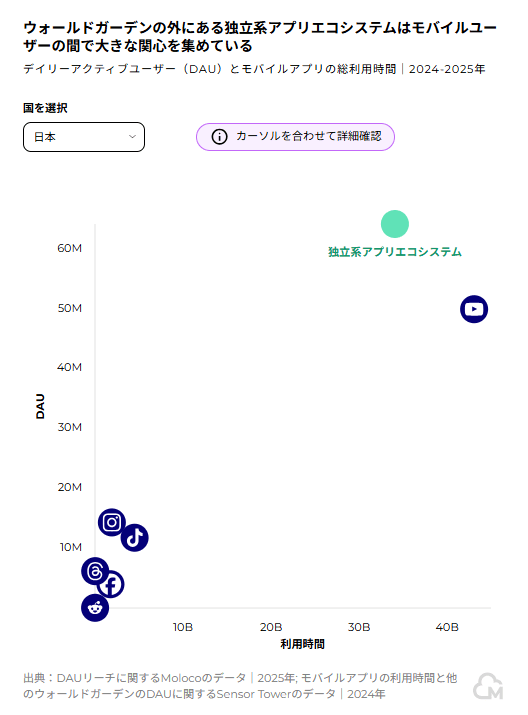The image size is (528, 715).
Task: Click the 独立系アプリエコシステム green label
Action: pos(395,252)
